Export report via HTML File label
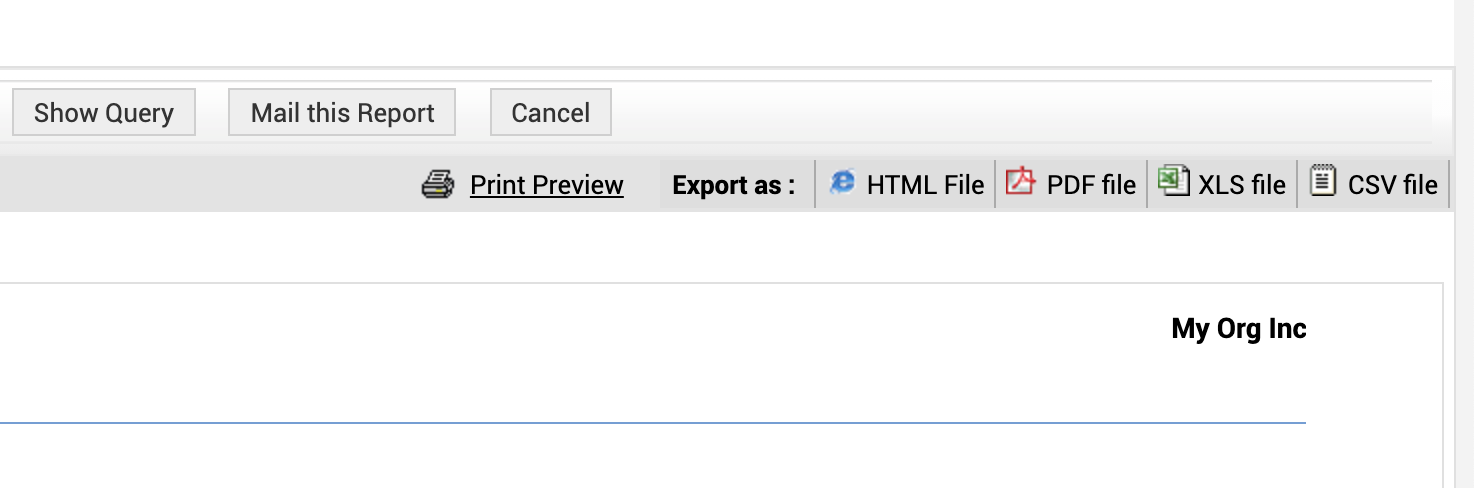1474x488 pixels. point(925,185)
